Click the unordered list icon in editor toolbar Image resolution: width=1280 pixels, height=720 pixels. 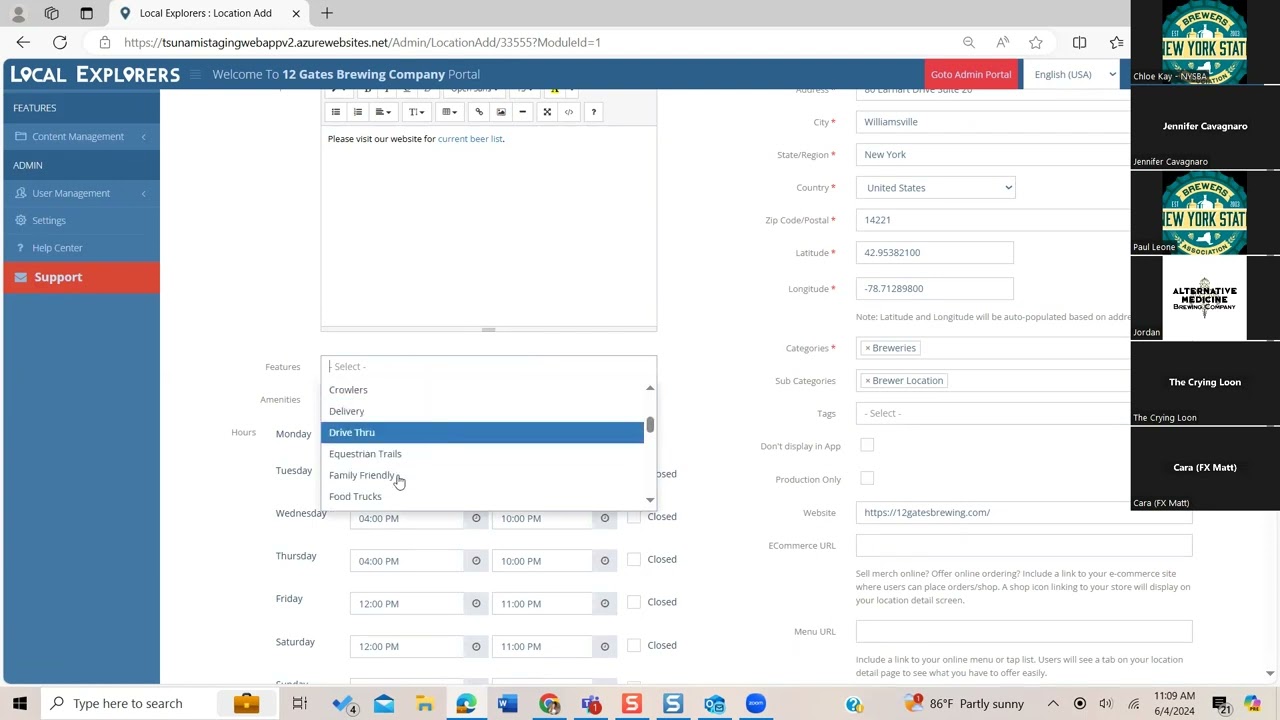click(336, 112)
